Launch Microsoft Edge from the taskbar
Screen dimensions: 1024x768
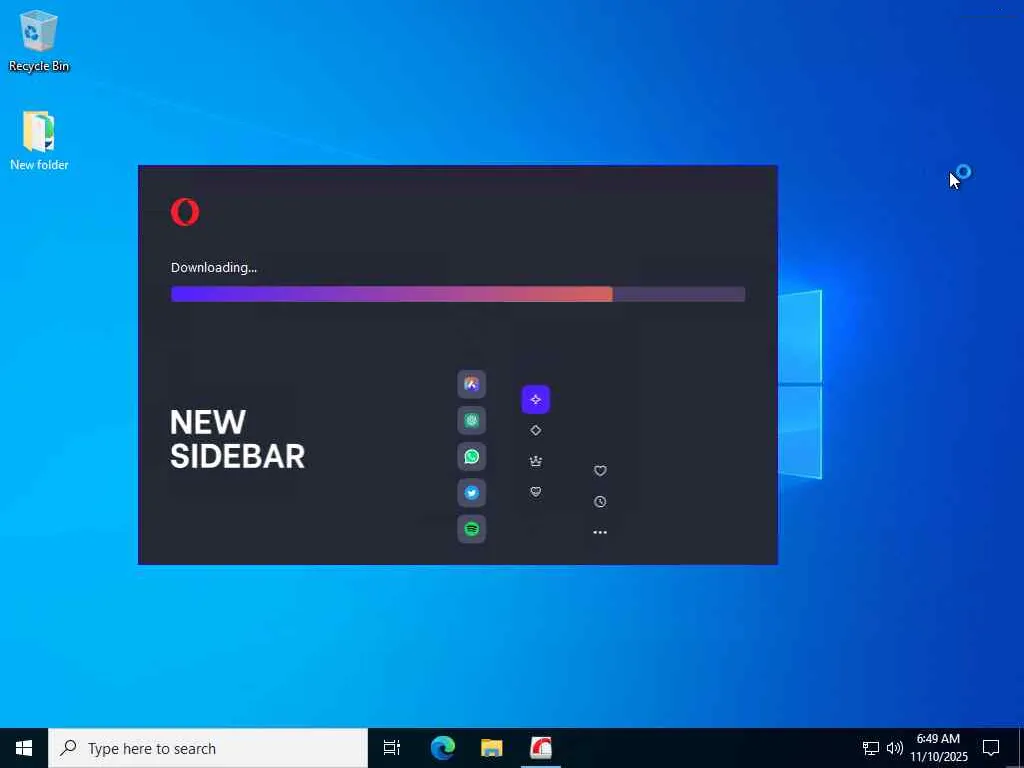442,748
